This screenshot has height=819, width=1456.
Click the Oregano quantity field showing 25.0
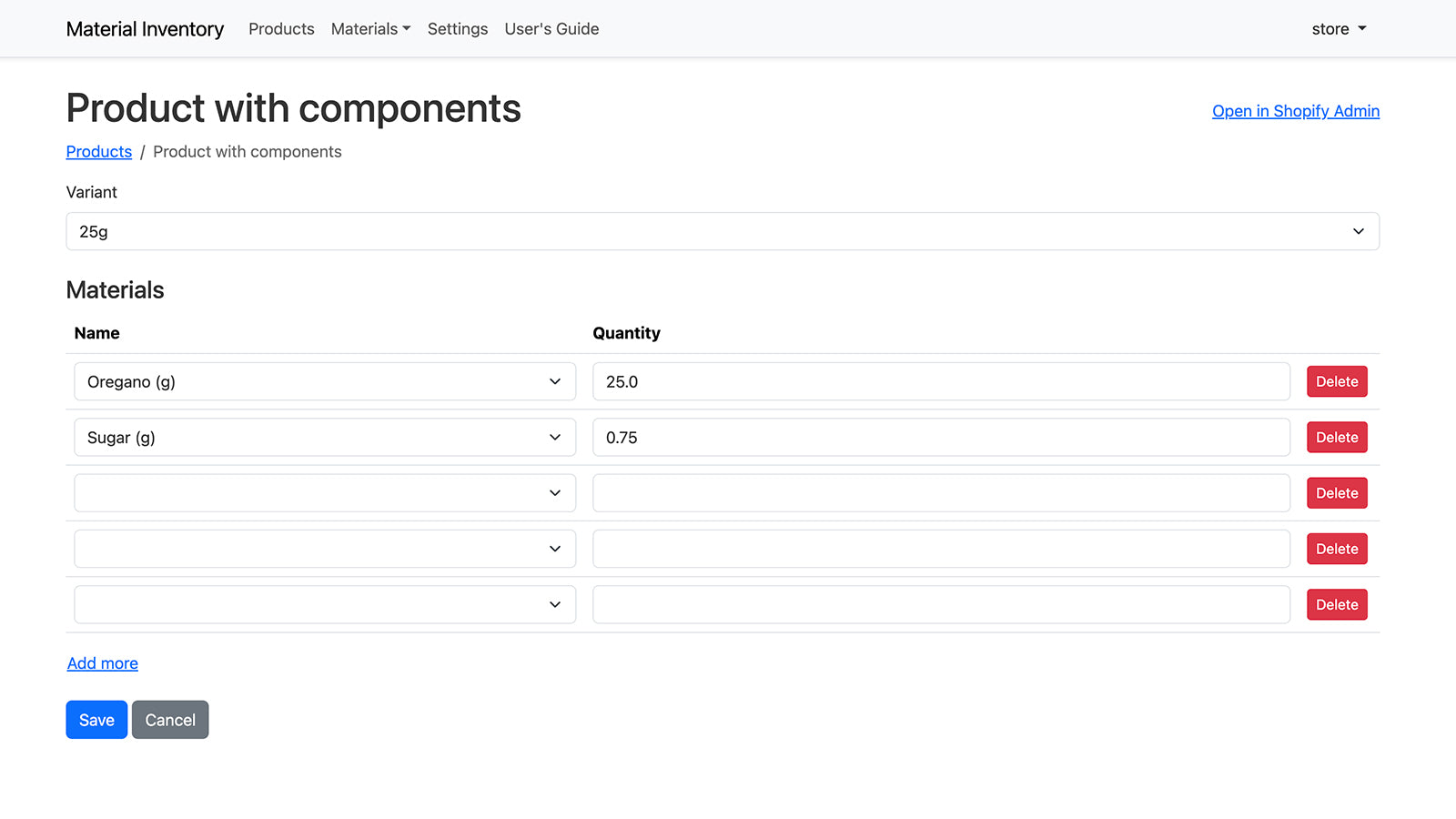click(940, 381)
